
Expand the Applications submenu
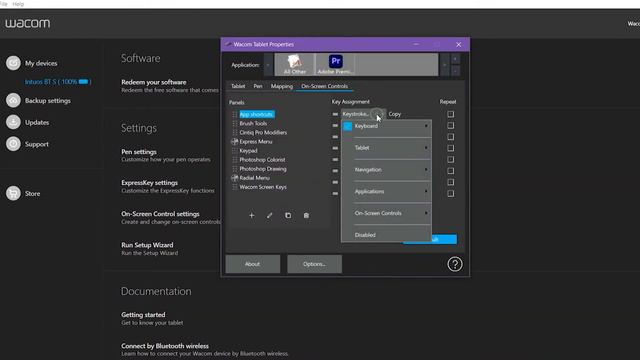386,191
